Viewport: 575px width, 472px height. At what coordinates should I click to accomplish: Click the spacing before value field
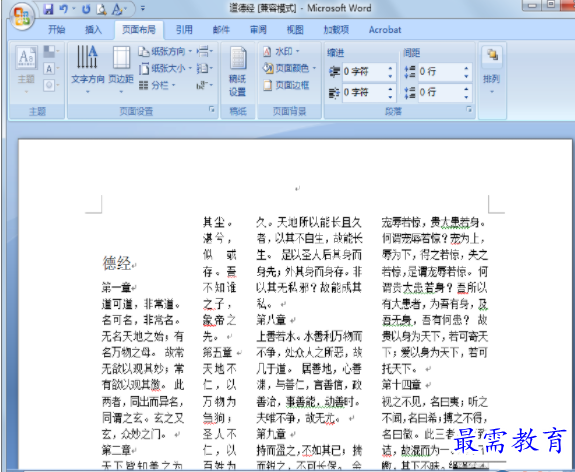[440, 72]
